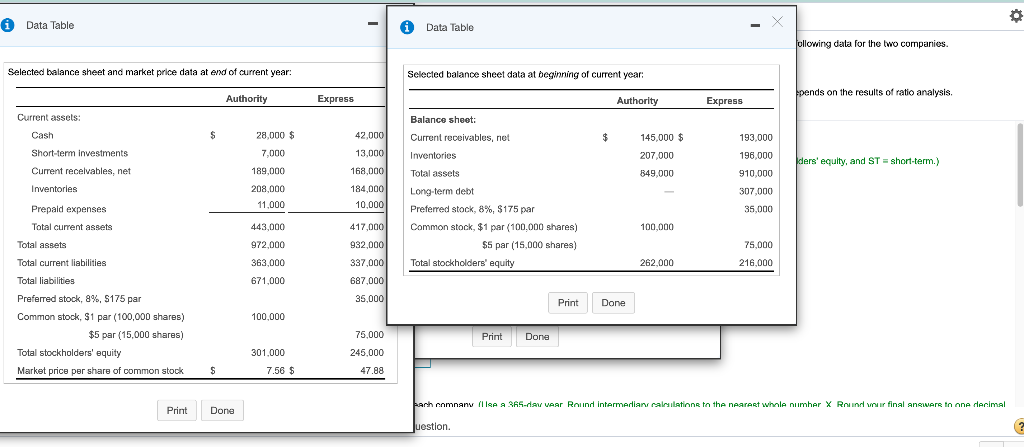Click Market price per share row label
1024x447 pixels.
tap(100, 371)
